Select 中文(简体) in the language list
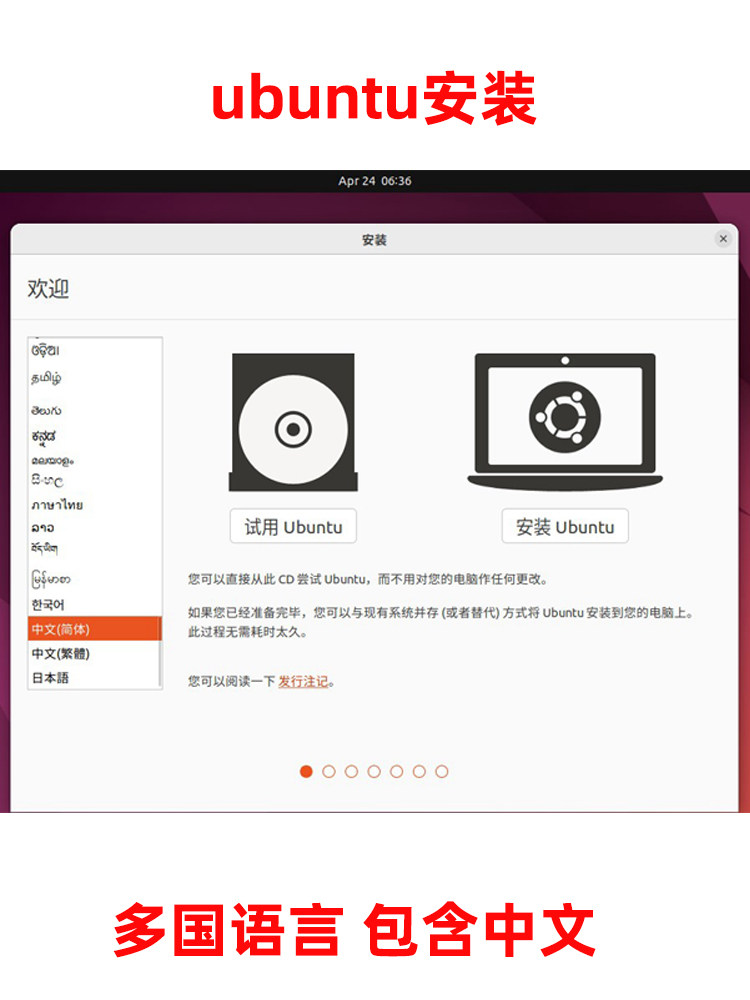Image resolution: width=750 pixels, height=1000 pixels. [x=94, y=629]
